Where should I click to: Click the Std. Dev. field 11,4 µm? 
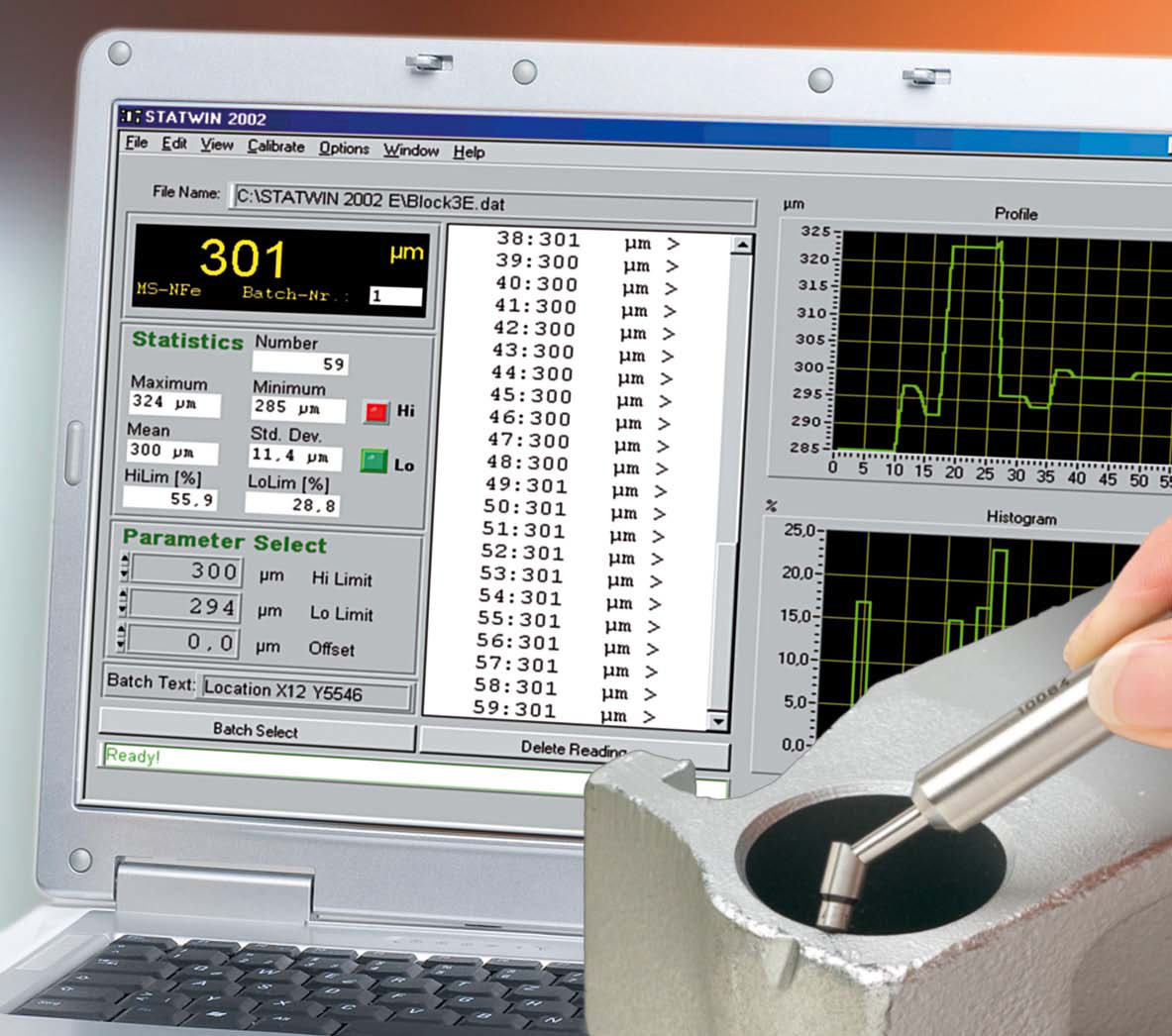coord(295,456)
